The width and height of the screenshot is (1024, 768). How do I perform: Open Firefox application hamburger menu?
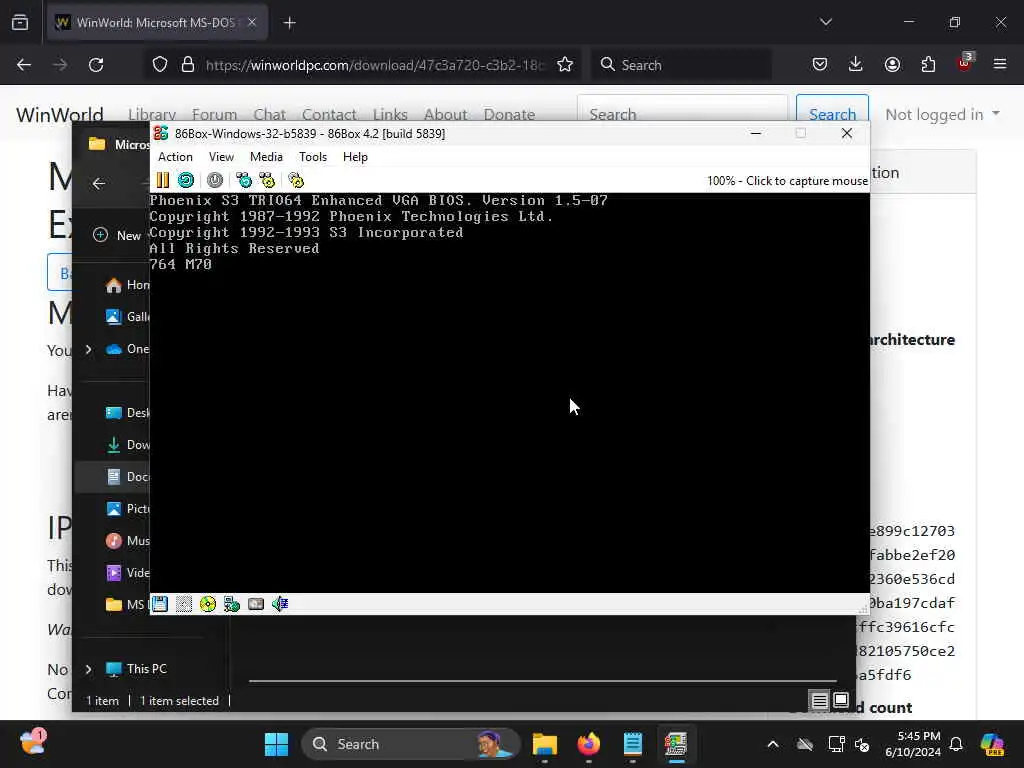click(x=1000, y=64)
